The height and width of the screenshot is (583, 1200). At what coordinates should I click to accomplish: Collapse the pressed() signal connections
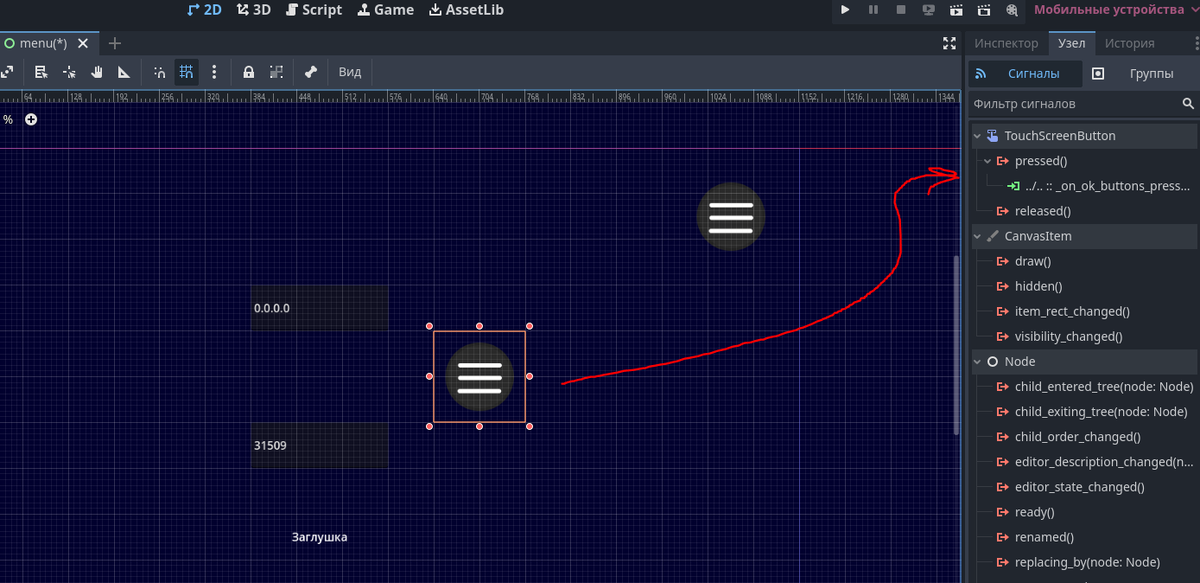pyautogui.click(x=988, y=161)
